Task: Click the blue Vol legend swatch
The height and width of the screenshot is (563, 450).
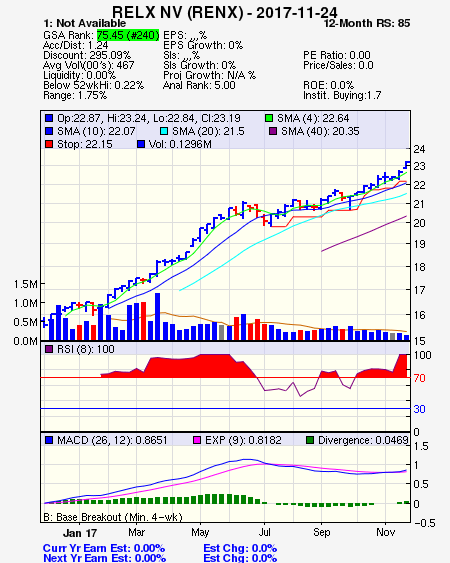Action: click(x=141, y=144)
